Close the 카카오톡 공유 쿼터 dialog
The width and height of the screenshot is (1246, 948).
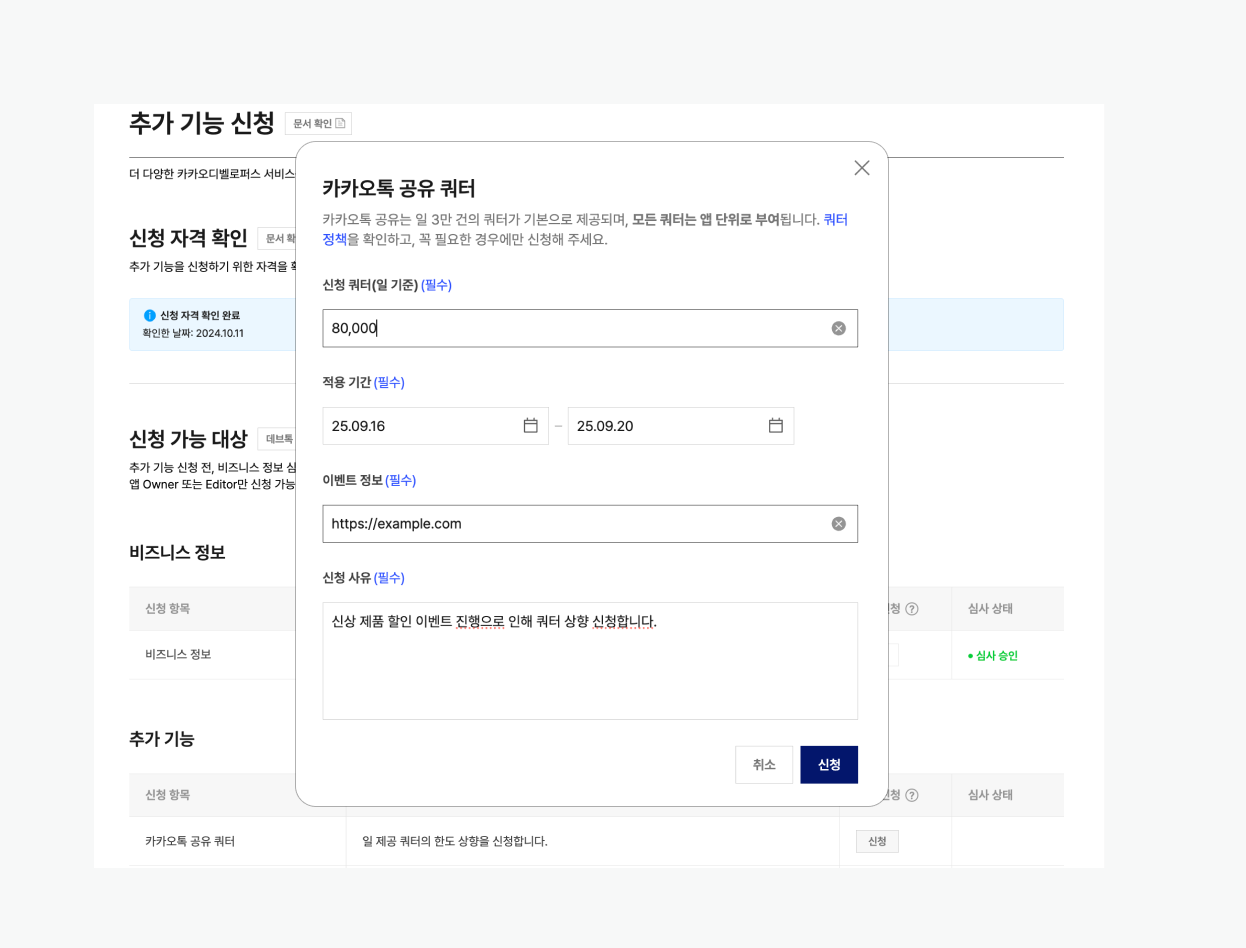pyautogui.click(x=862, y=168)
